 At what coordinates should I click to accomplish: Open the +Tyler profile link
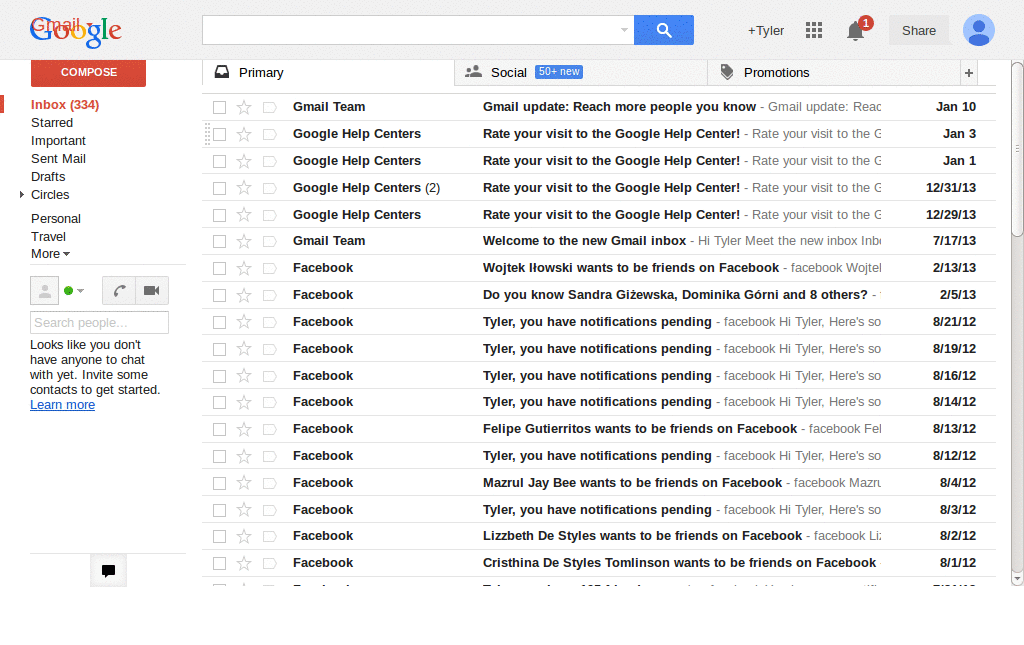tap(765, 31)
